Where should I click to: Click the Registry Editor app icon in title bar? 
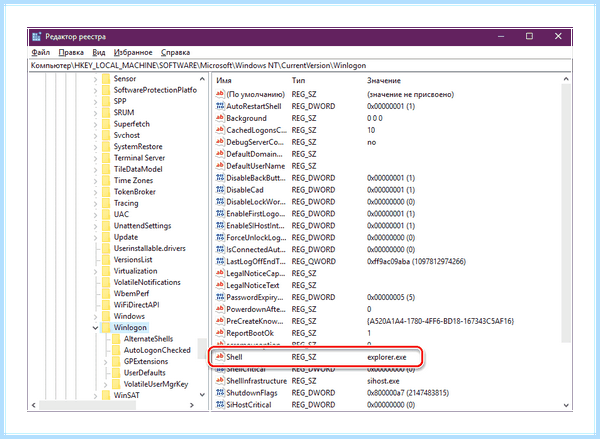pyautogui.click(x=37, y=37)
